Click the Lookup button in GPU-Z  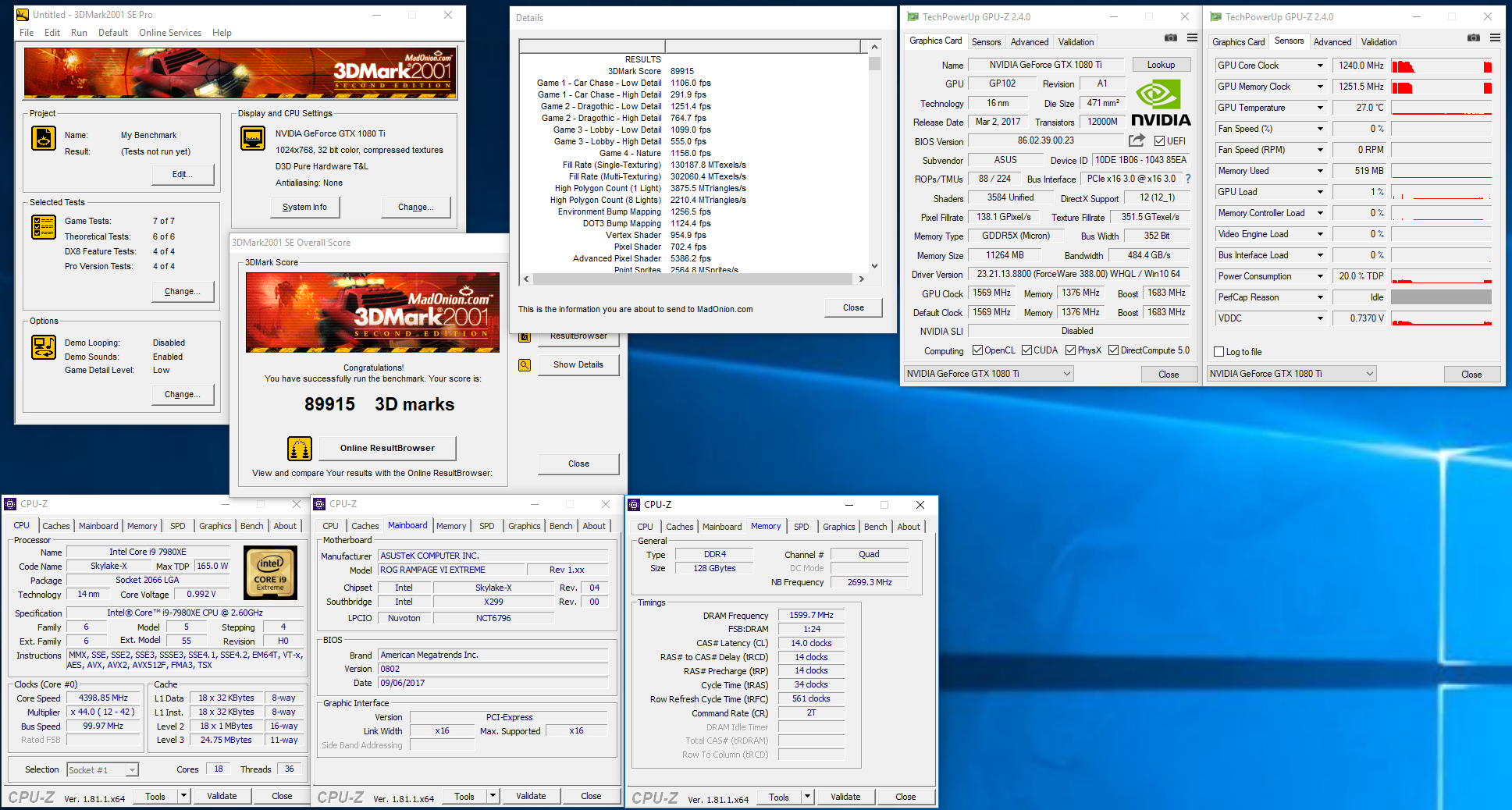pyautogui.click(x=1161, y=65)
